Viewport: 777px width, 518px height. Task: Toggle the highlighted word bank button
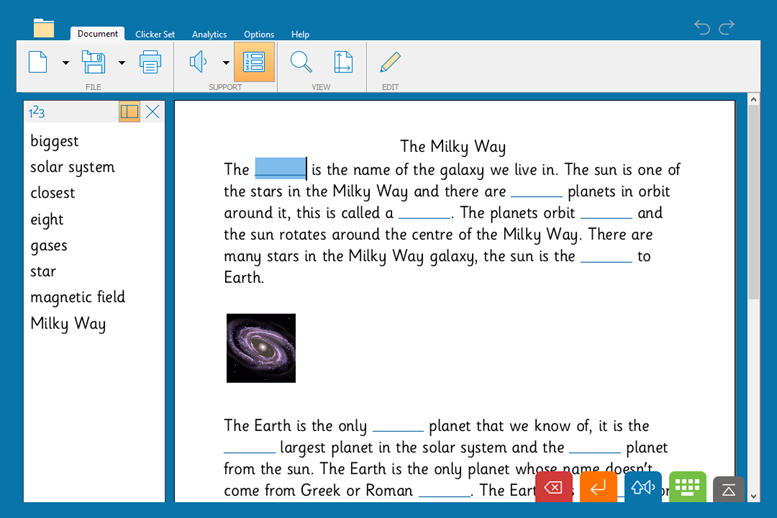point(254,62)
